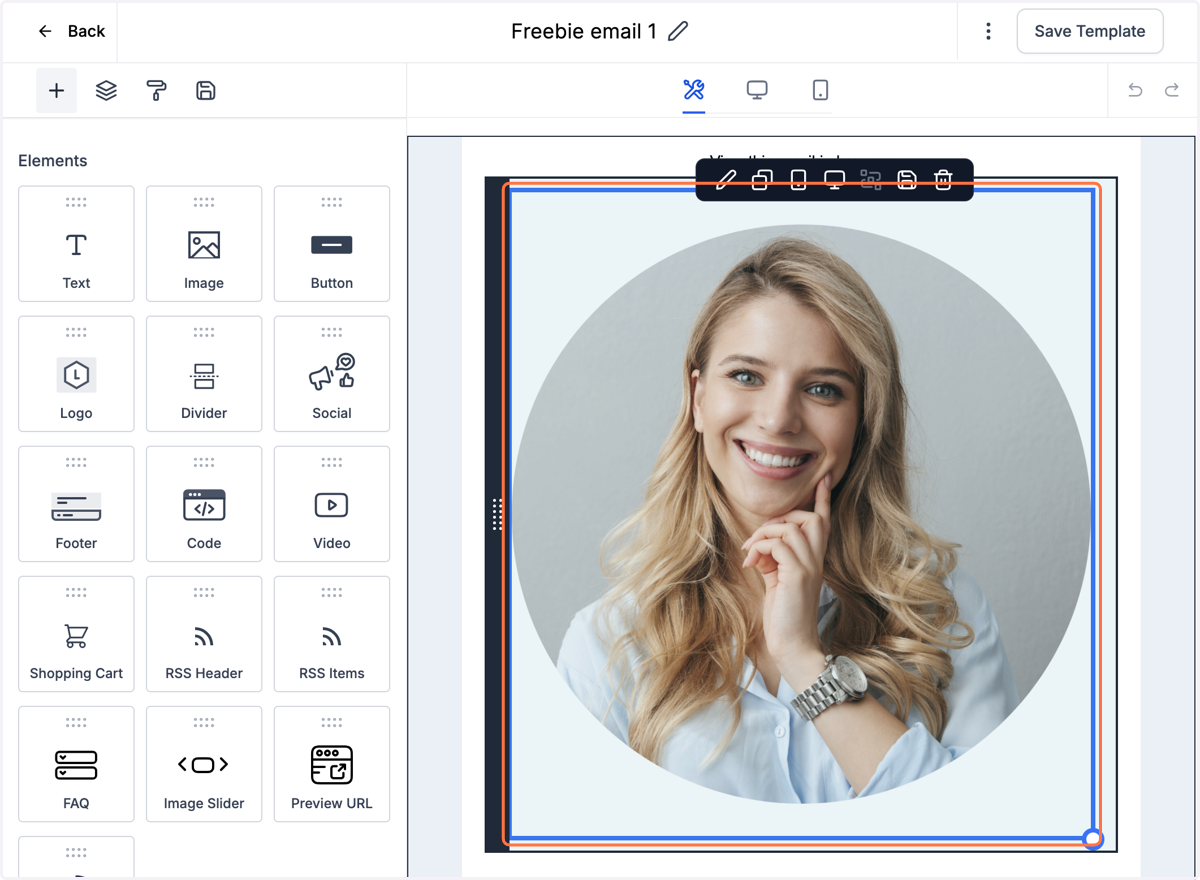Switch to desktop preview mode
Image resolution: width=1200 pixels, height=880 pixels.
coord(757,90)
